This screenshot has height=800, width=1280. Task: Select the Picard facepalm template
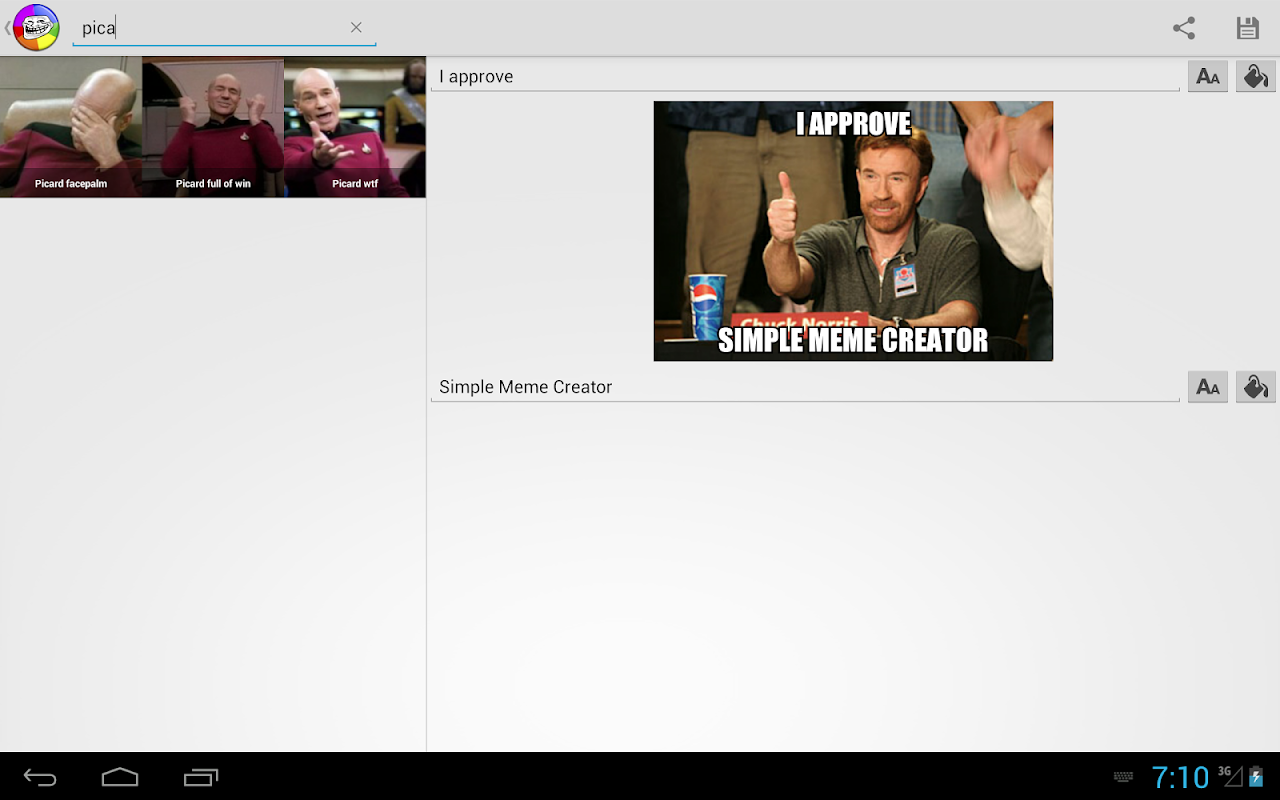pyautogui.click(x=71, y=127)
